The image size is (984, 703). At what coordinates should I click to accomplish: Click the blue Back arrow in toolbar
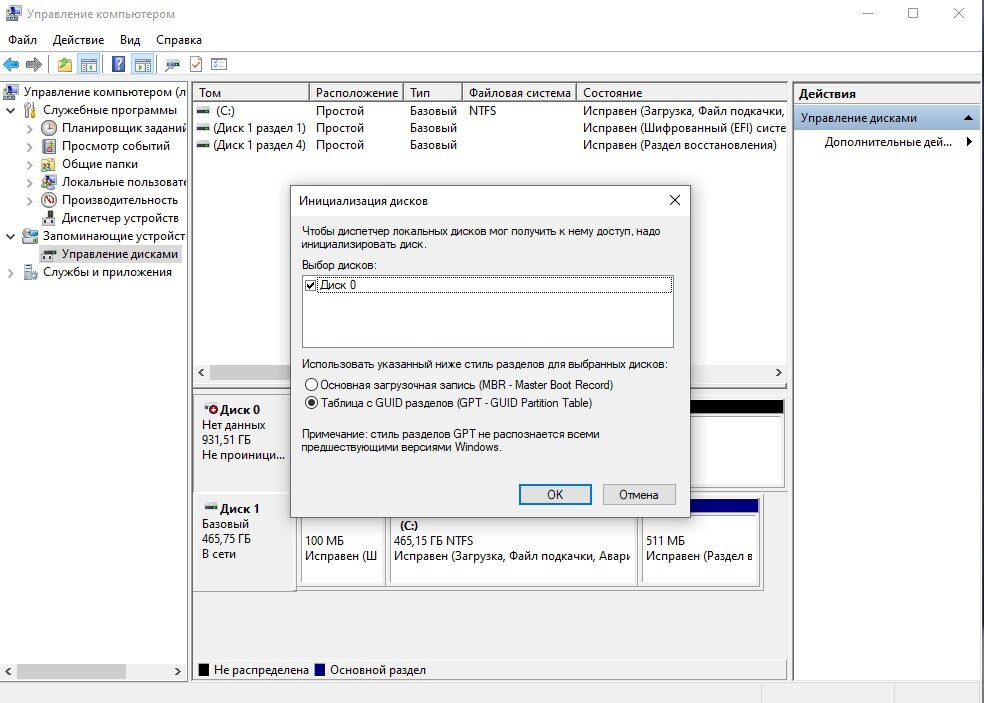[11, 64]
